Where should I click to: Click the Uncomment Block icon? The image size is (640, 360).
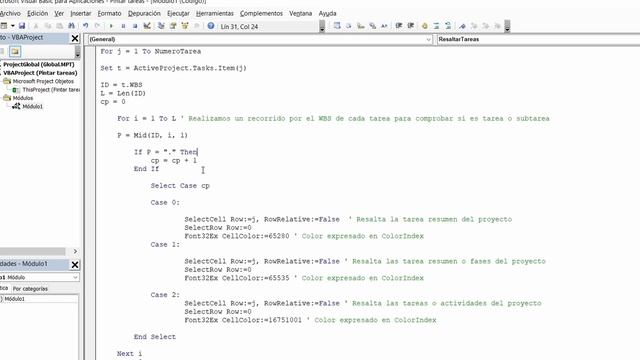pyautogui.click(x=448, y=26)
